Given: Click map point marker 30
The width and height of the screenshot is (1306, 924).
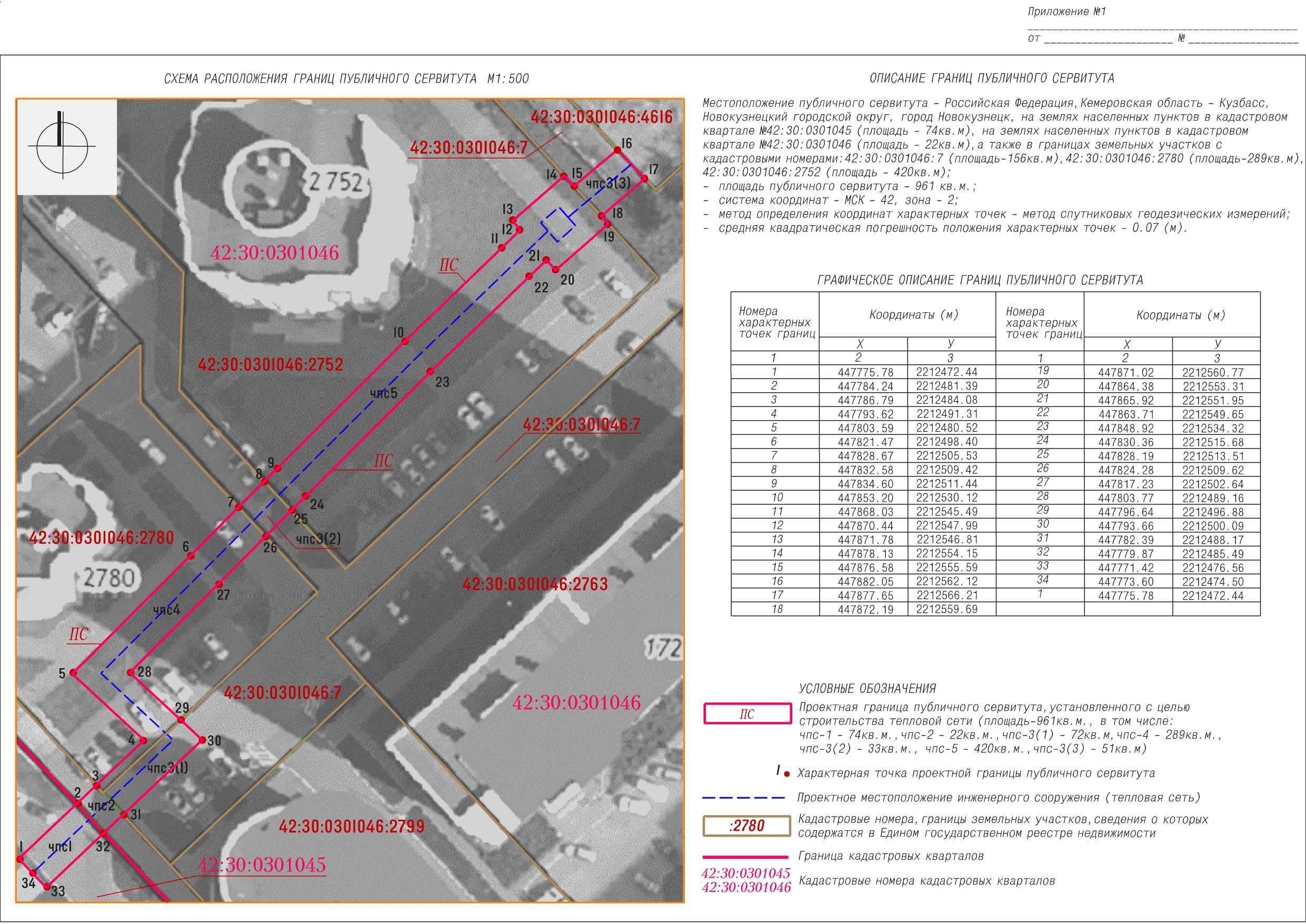Looking at the screenshot, I should pyautogui.click(x=202, y=740).
